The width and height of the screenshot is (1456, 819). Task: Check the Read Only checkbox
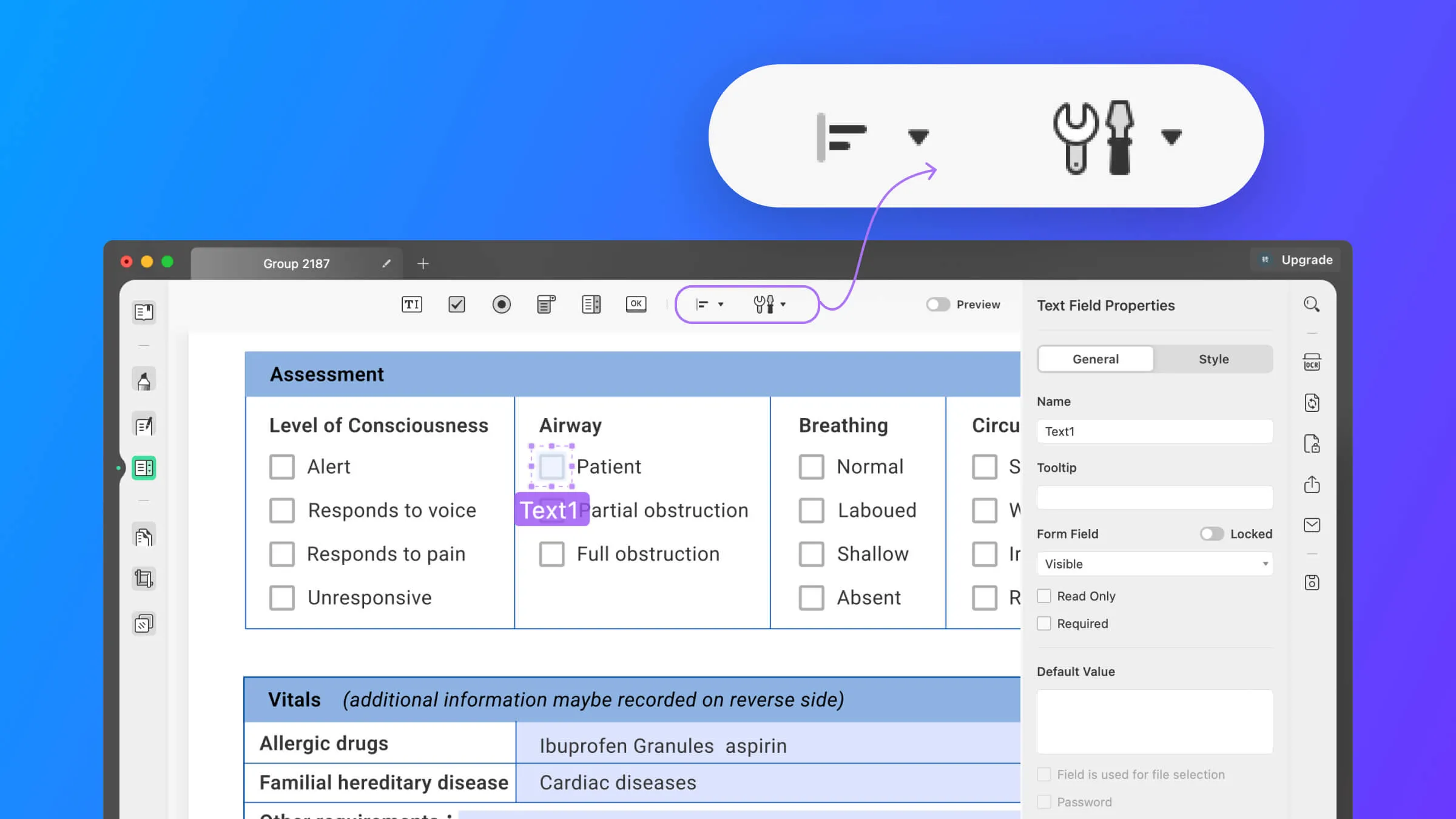1044,595
